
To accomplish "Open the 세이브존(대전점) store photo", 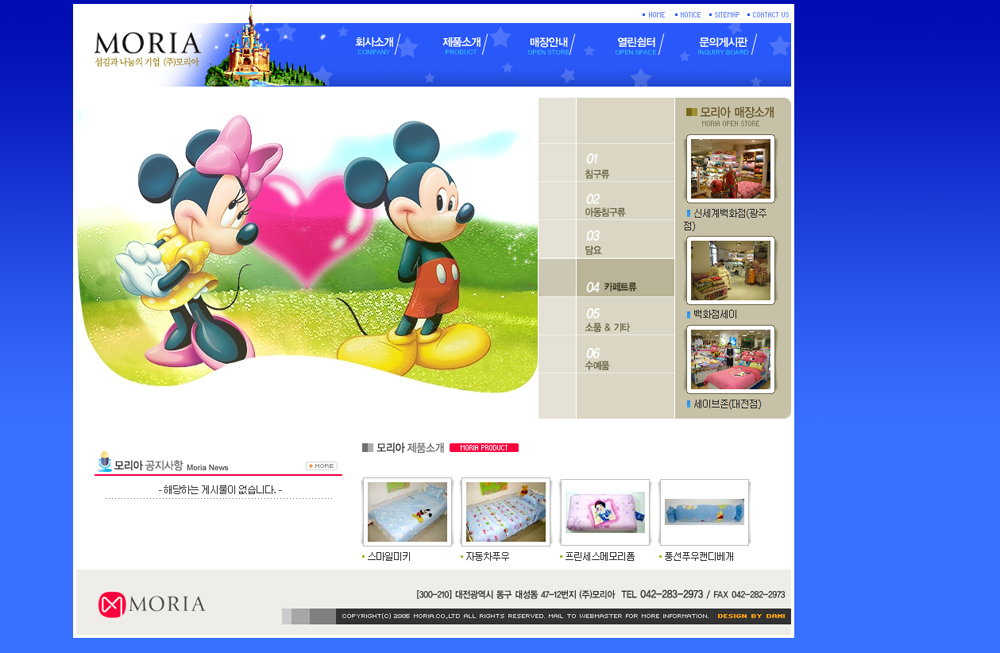I will click(730, 360).
